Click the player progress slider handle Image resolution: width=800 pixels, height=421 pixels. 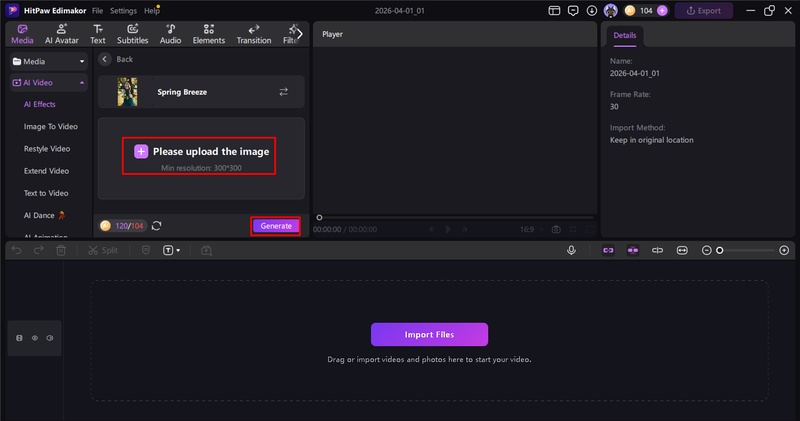319,217
